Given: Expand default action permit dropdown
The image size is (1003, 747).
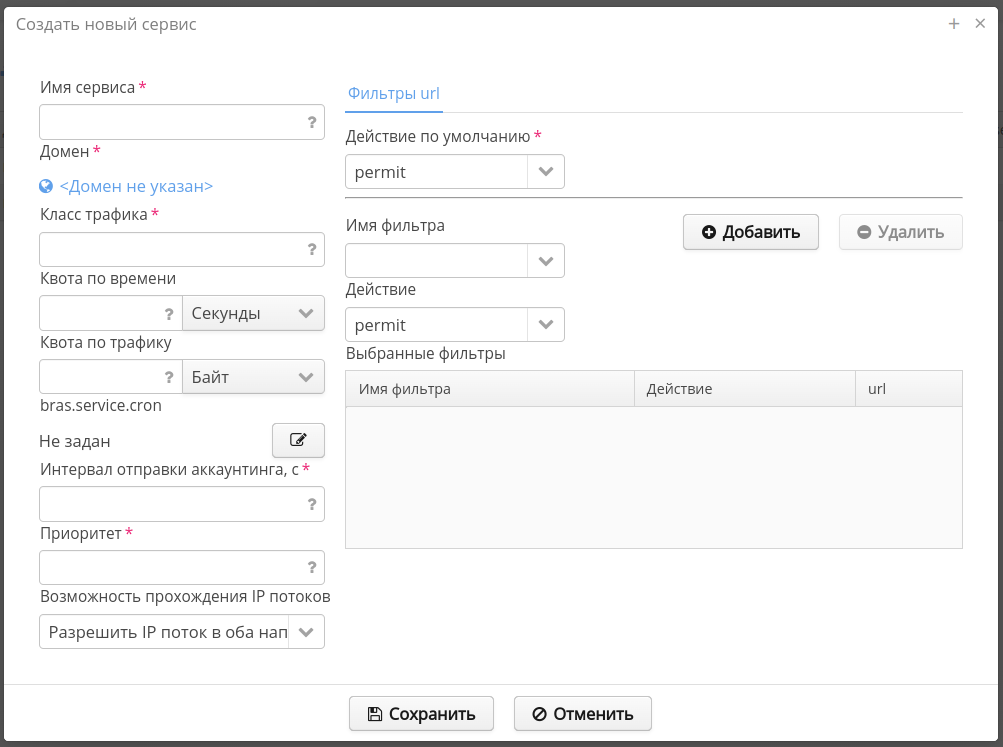Looking at the screenshot, I should point(545,172).
